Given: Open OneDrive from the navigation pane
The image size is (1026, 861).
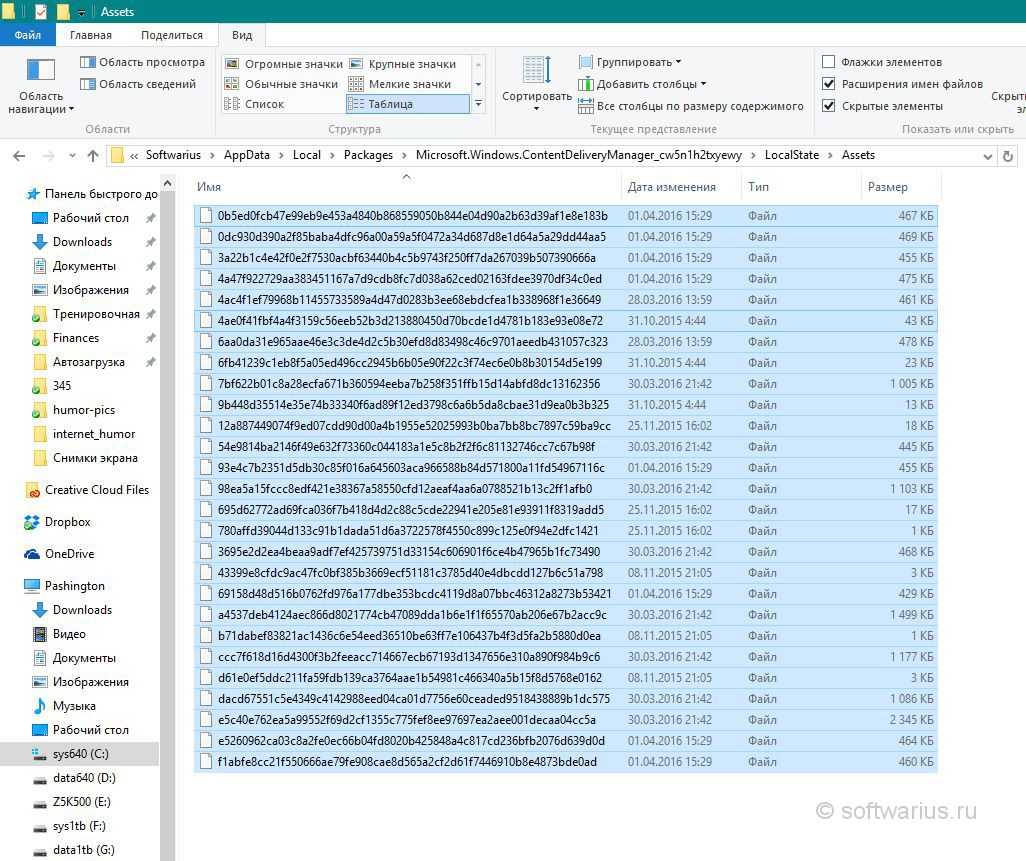Looking at the screenshot, I should [69, 554].
